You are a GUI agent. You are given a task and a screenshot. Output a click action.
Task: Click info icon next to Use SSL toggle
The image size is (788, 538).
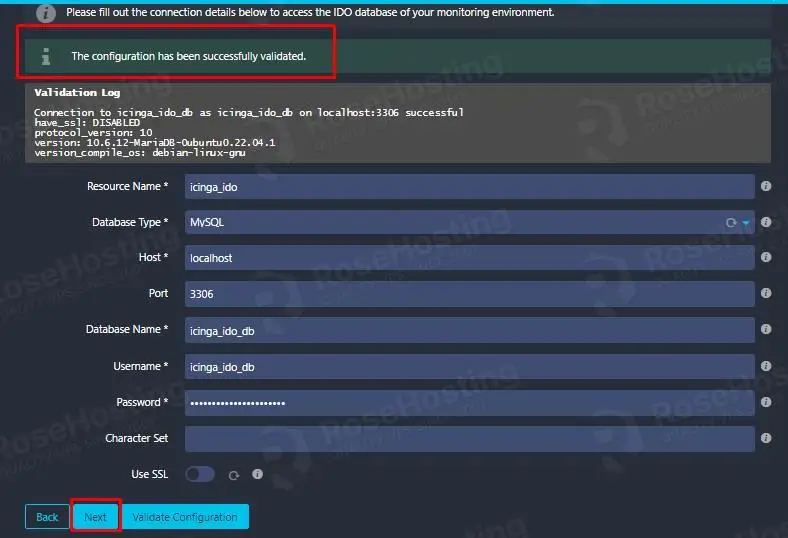coord(257,475)
